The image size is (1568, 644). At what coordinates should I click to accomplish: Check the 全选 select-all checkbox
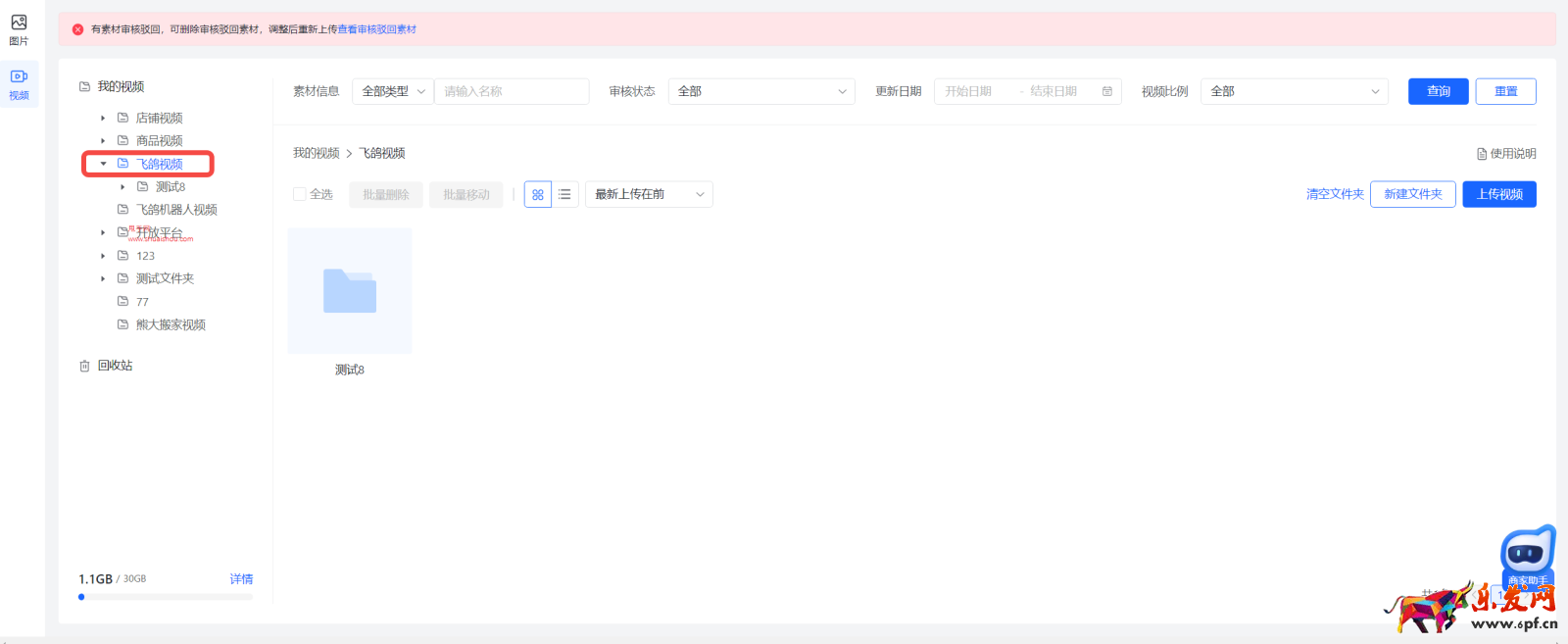tap(300, 194)
